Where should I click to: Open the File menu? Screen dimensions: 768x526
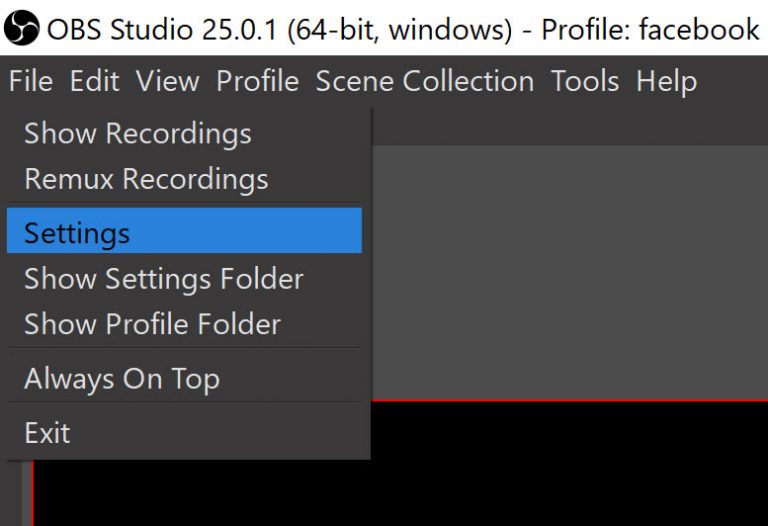pos(30,81)
